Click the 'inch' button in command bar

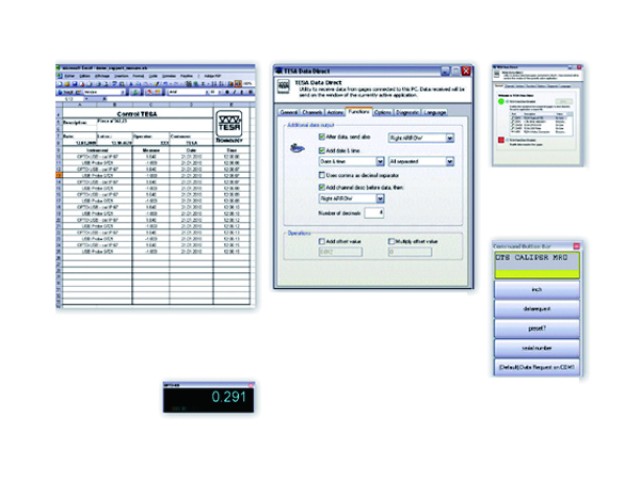pyautogui.click(x=537, y=289)
